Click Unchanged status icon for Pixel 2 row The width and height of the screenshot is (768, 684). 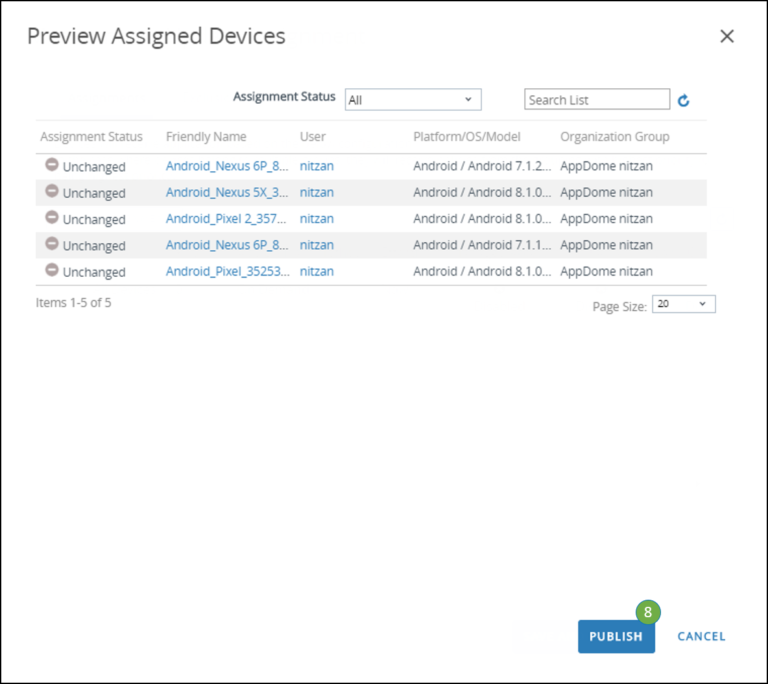[52, 217]
